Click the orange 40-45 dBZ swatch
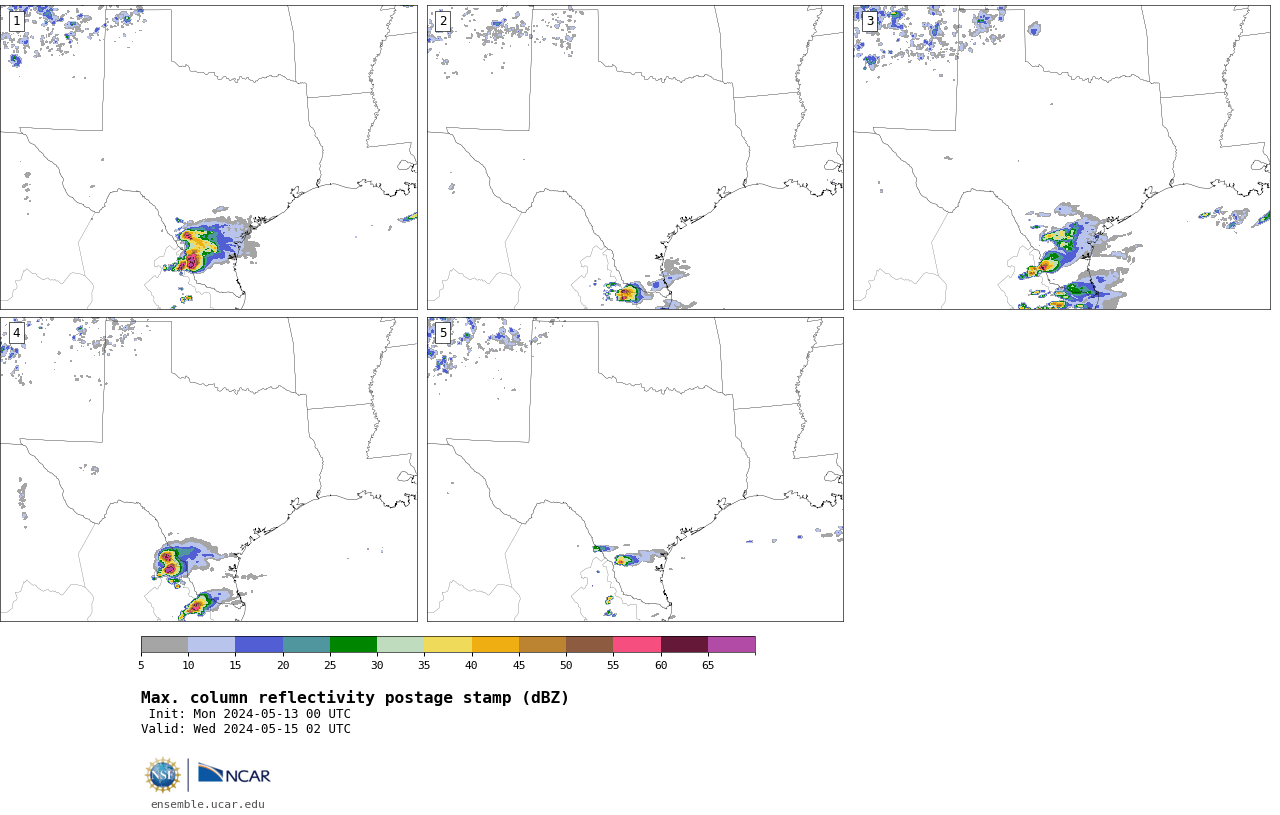The image size is (1280, 815). (495, 644)
